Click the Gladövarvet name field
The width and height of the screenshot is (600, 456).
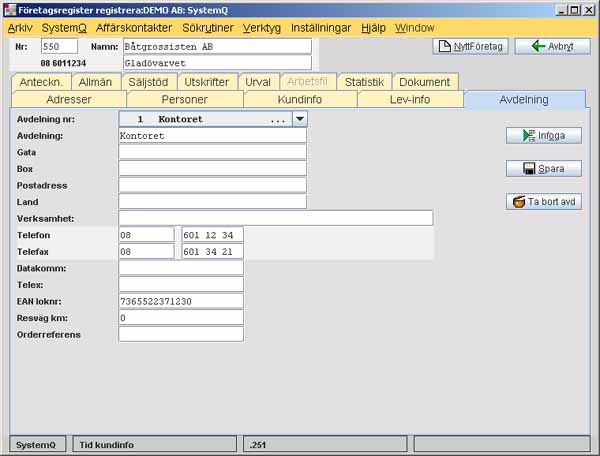click(x=217, y=63)
